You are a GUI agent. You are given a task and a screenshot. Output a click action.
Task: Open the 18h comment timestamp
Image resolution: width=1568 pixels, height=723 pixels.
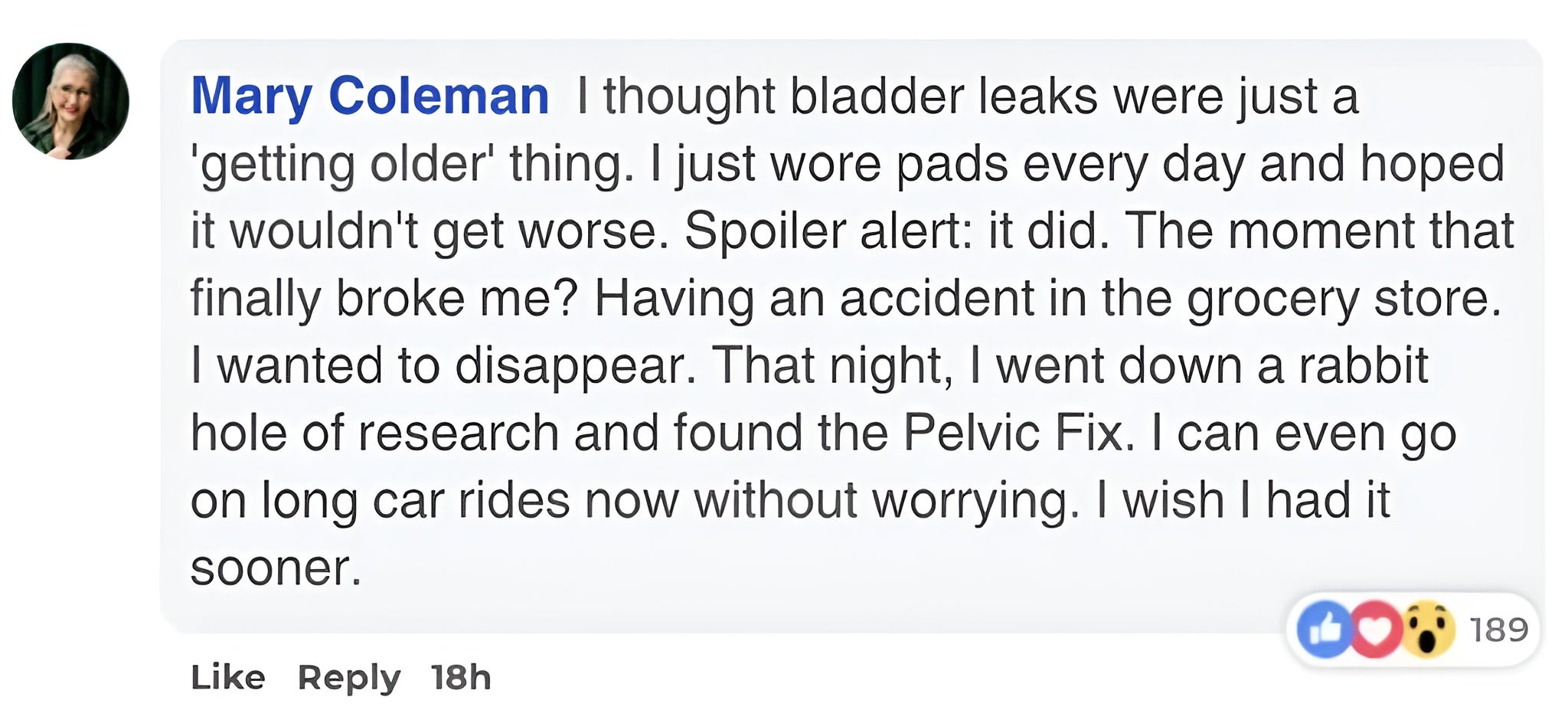coord(460,677)
